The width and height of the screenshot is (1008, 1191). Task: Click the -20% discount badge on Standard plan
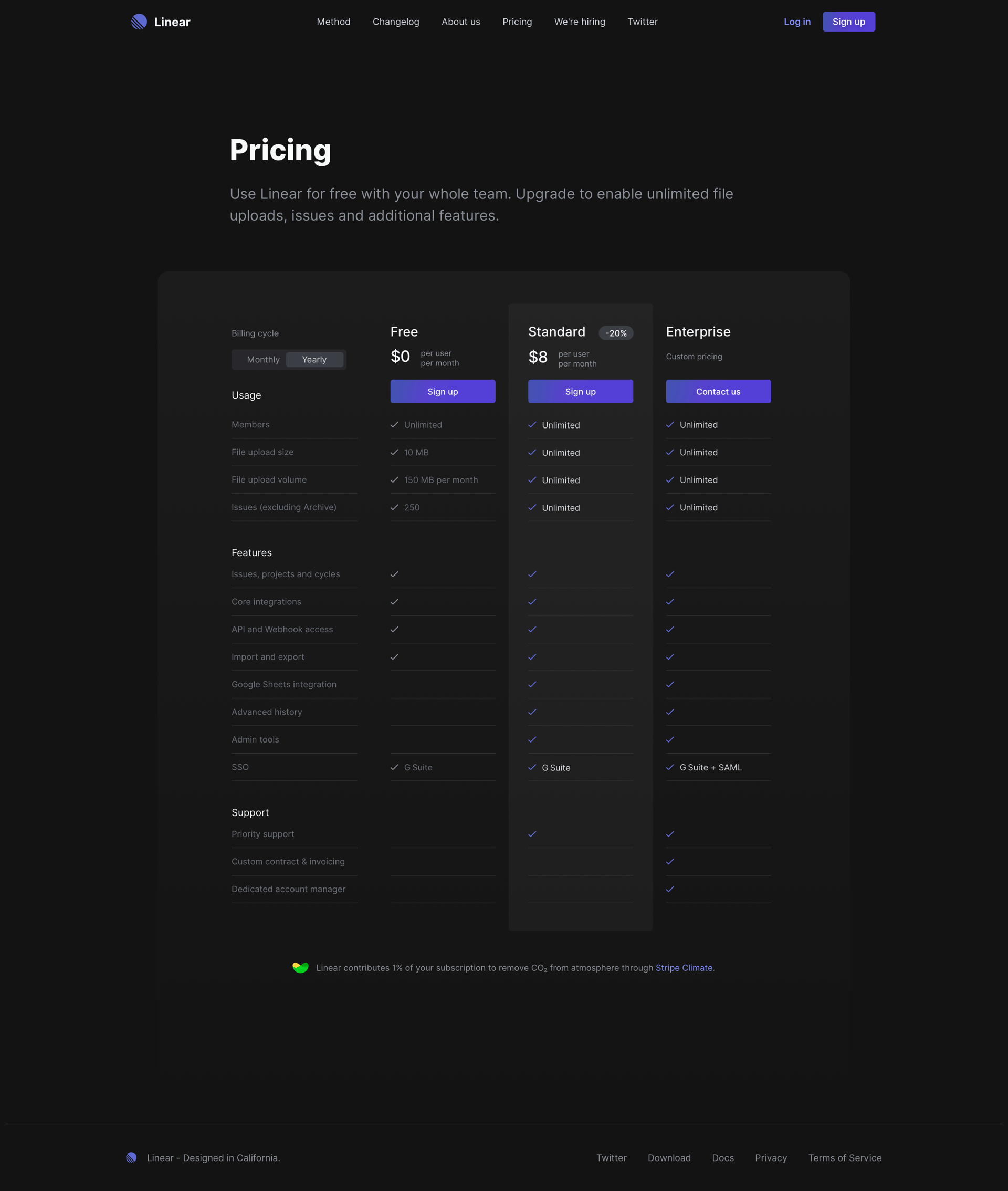tap(615, 332)
